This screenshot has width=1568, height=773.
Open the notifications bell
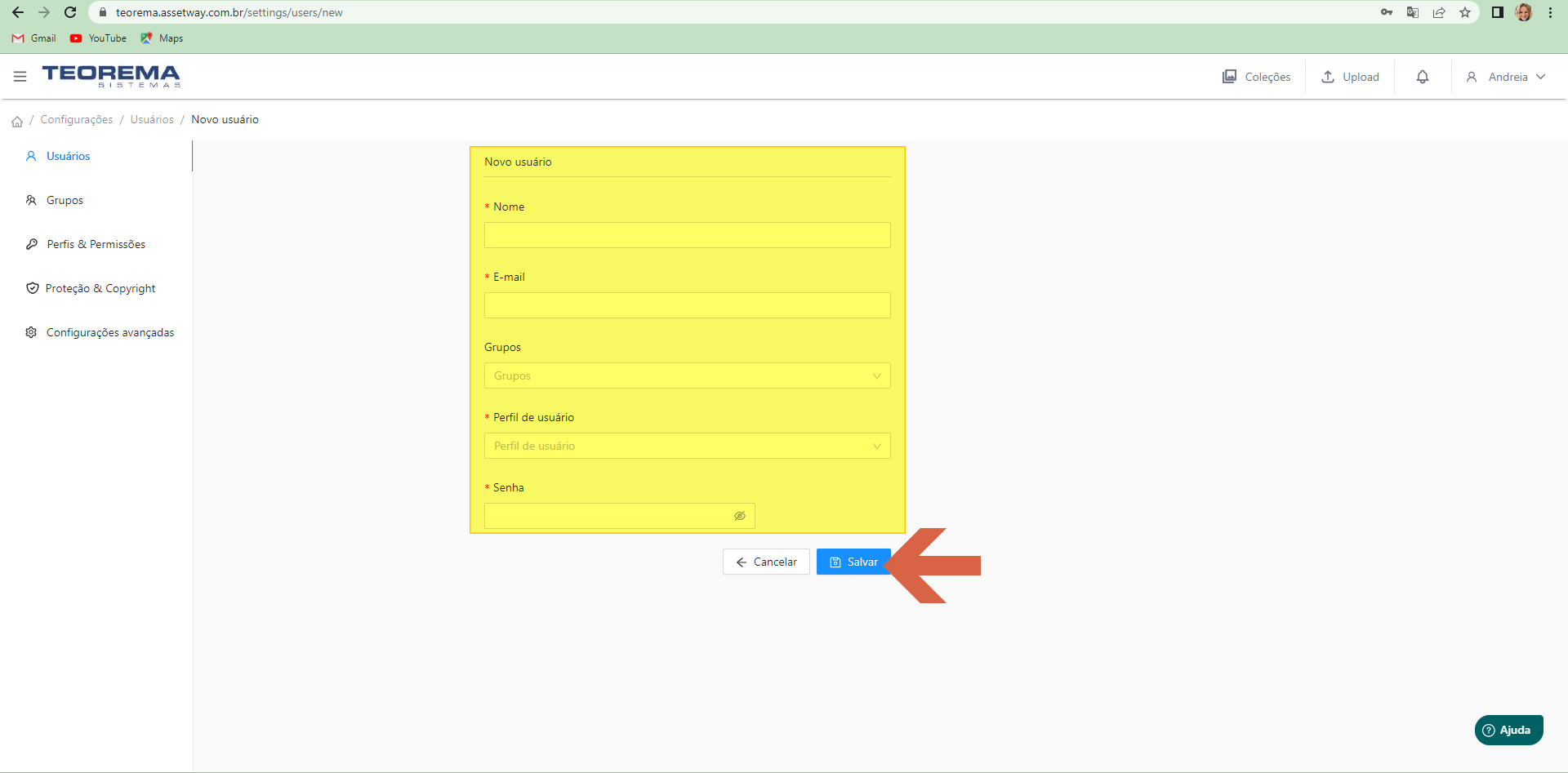(1423, 77)
